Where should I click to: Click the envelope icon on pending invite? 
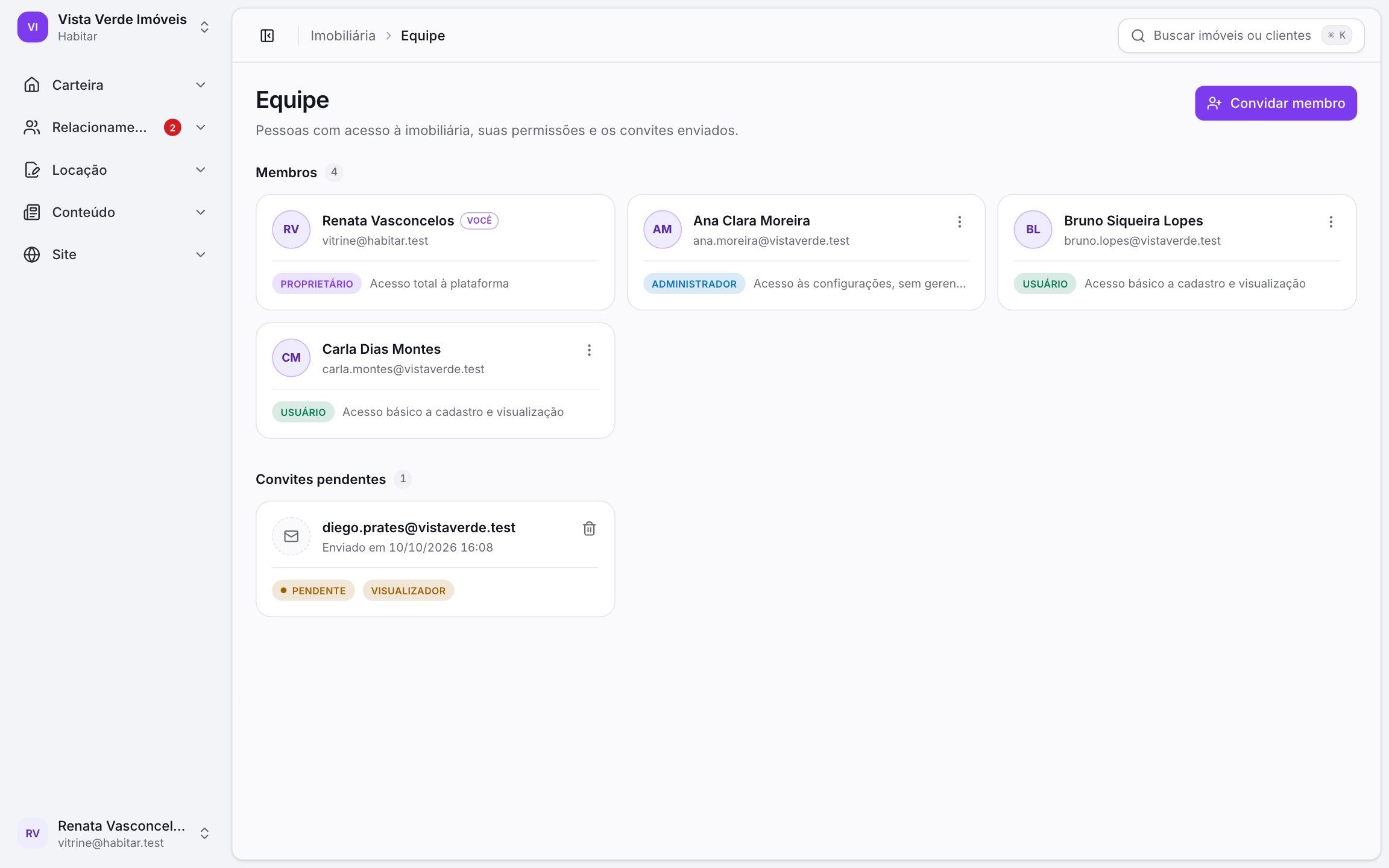point(291,536)
